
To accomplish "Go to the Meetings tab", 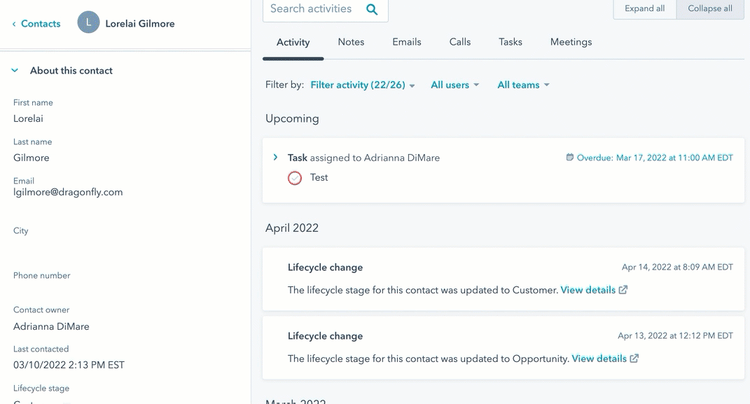I will click(571, 42).
